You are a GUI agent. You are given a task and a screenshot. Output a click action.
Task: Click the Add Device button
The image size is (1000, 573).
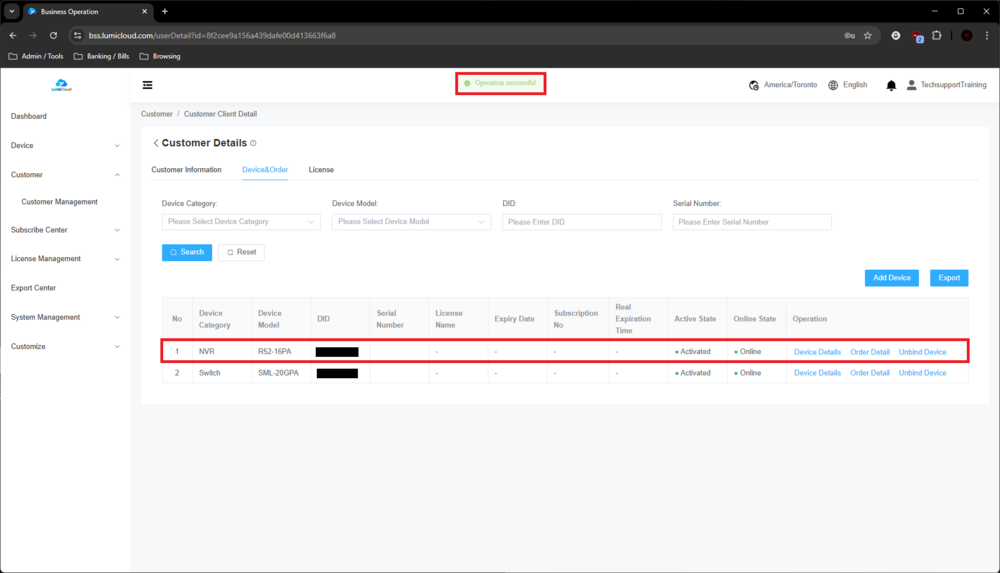[891, 278]
